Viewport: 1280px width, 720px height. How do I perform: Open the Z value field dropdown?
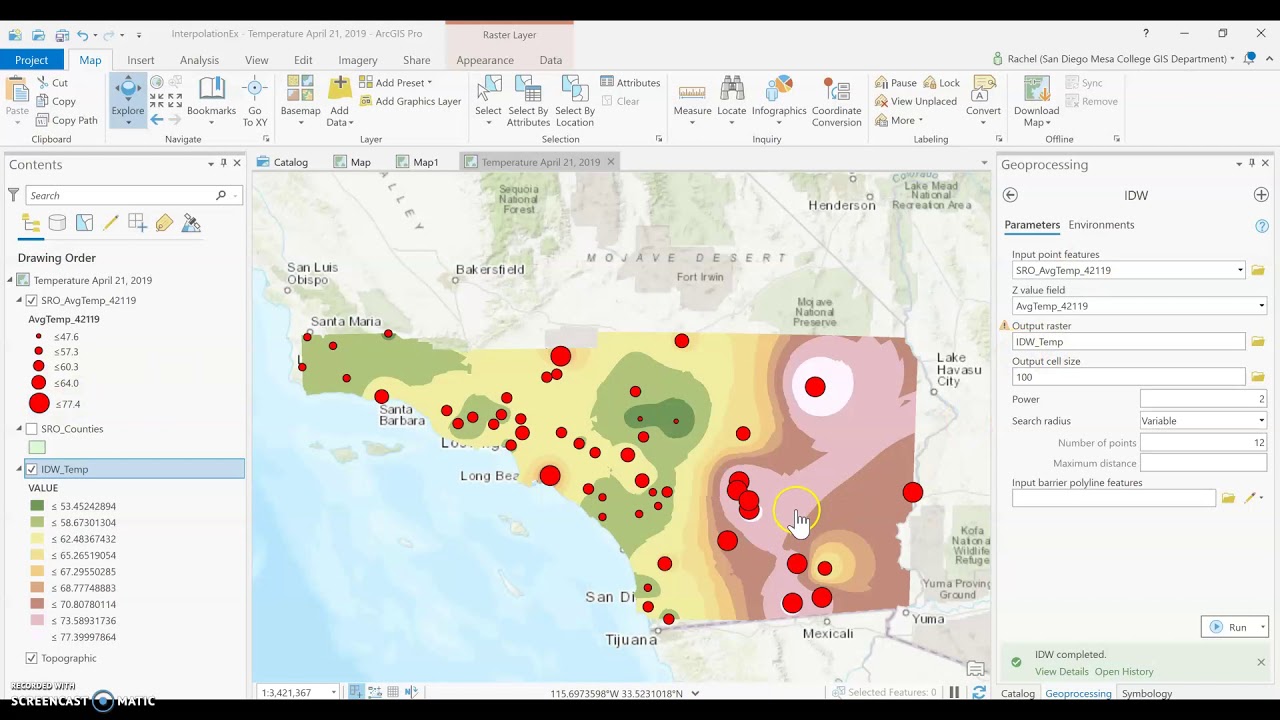(x=1261, y=306)
